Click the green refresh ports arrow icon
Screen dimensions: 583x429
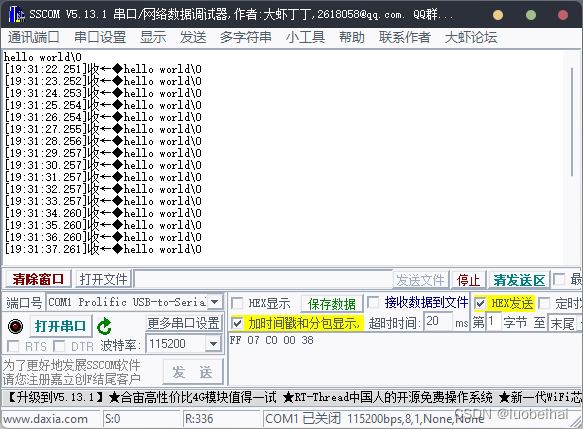[104, 326]
